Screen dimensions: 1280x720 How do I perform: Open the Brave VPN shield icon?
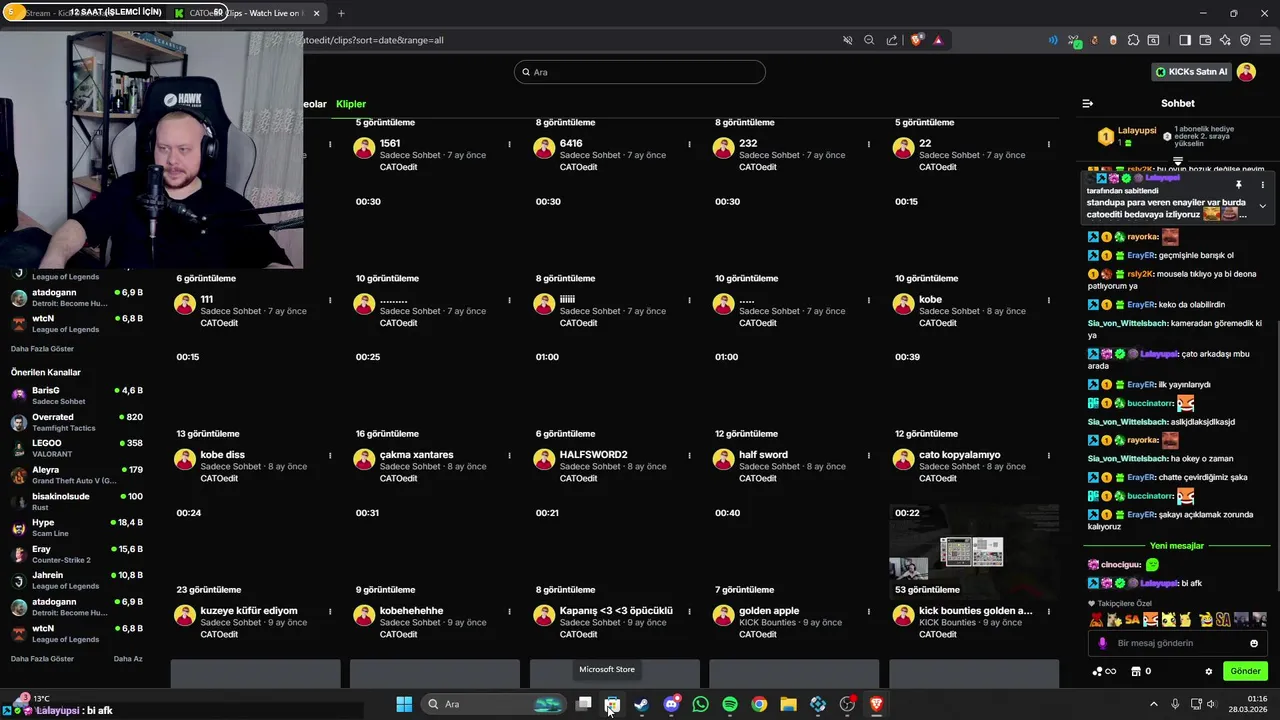(1245, 40)
